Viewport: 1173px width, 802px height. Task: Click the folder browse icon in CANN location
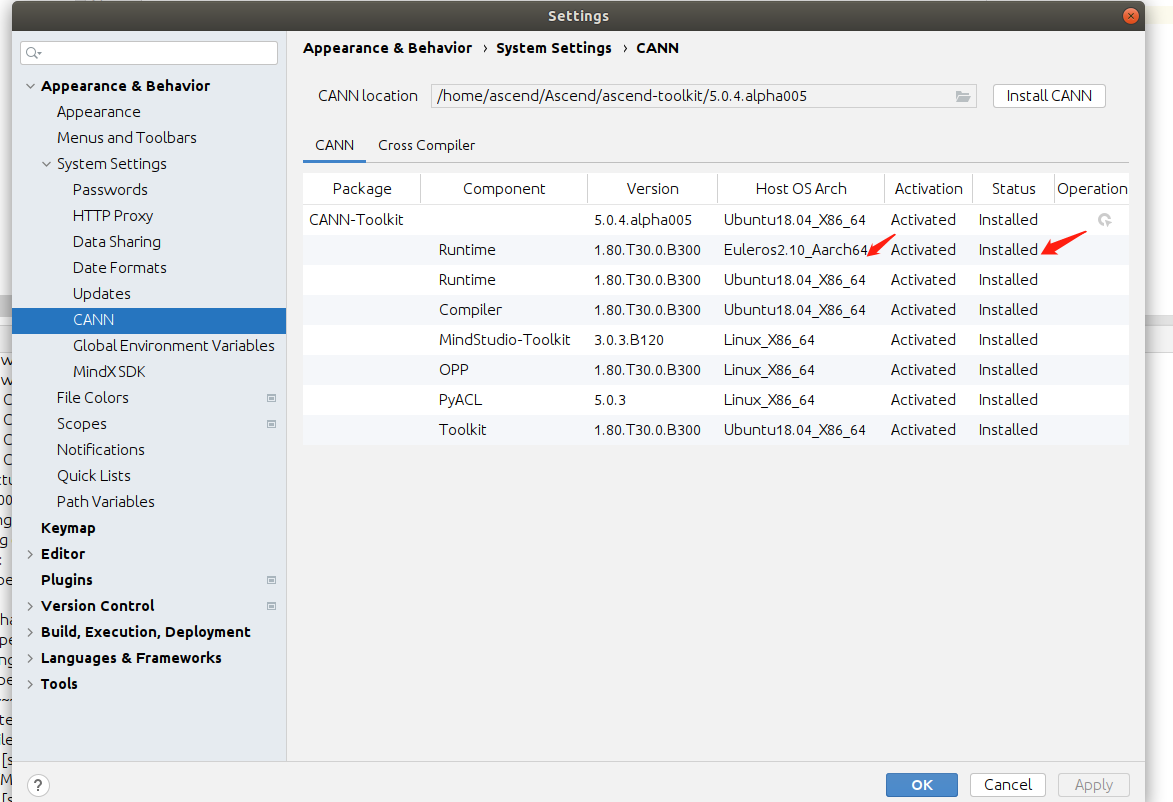click(x=963, y=96)
